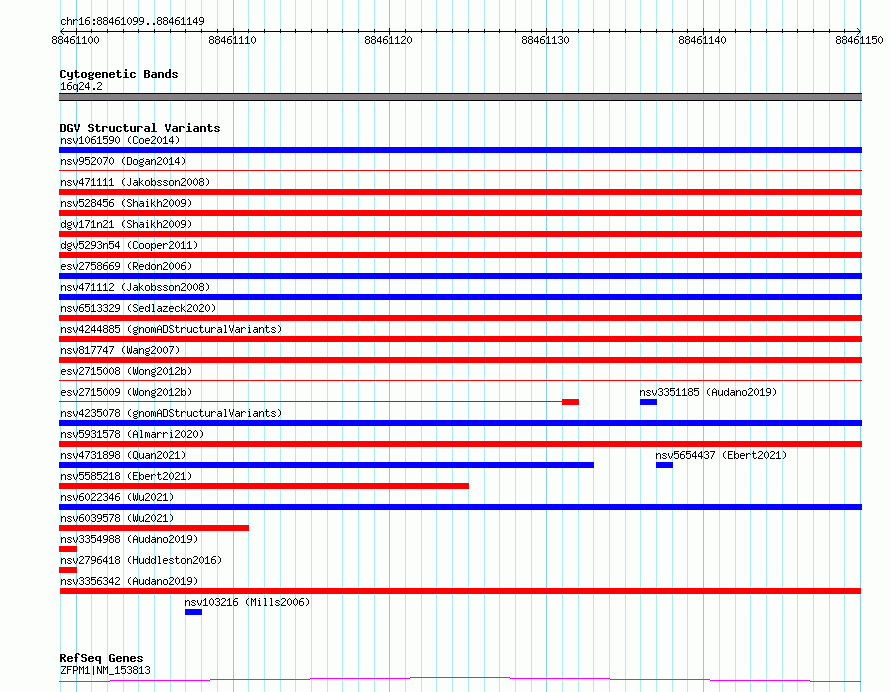Click the DGV Structural Variants track title
Viewport: 890px width, 692px height.
tap(140, 128)
